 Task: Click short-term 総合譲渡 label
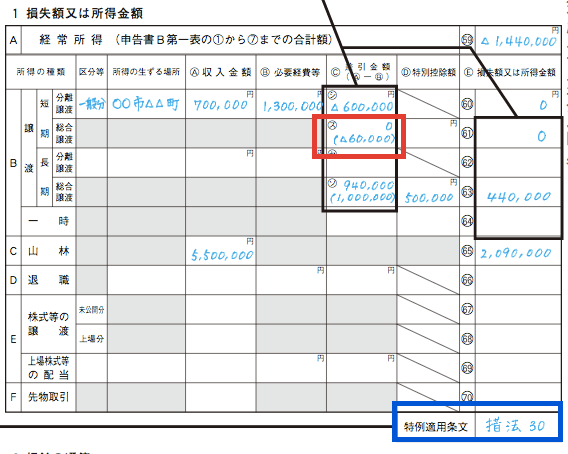(64, 133)
